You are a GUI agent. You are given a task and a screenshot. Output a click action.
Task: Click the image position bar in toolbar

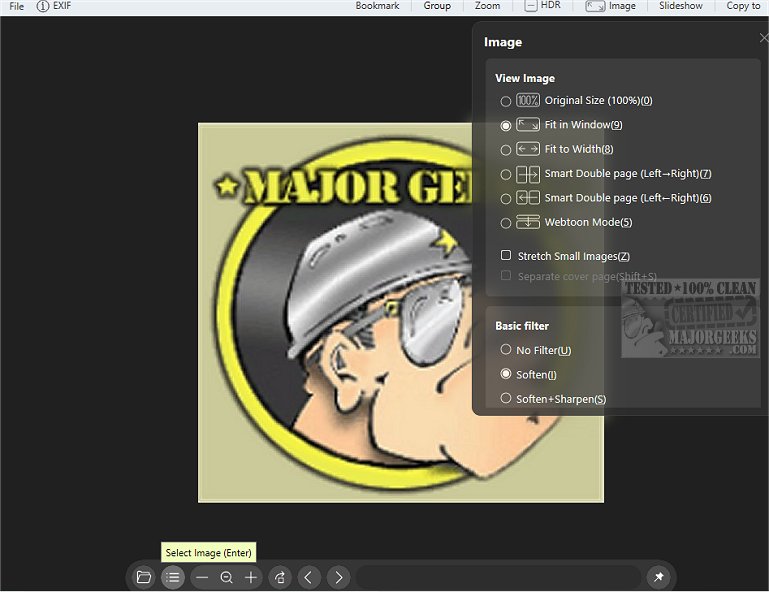click(498, 577)
